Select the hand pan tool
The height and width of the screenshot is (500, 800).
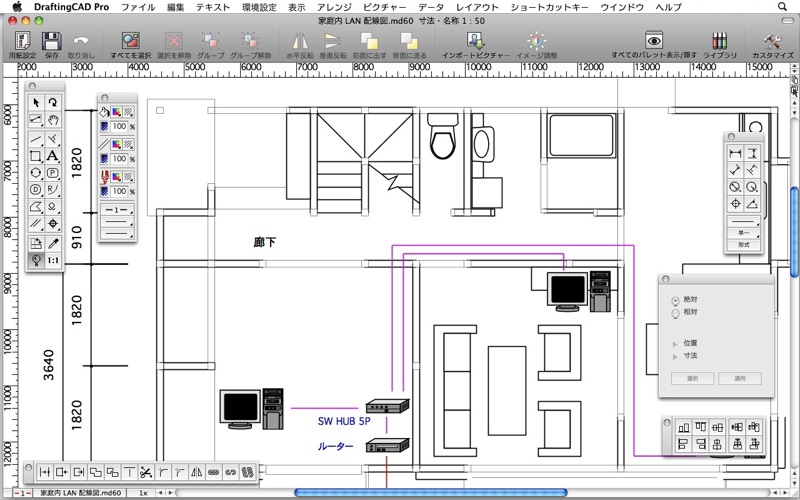tap(53, 120)
